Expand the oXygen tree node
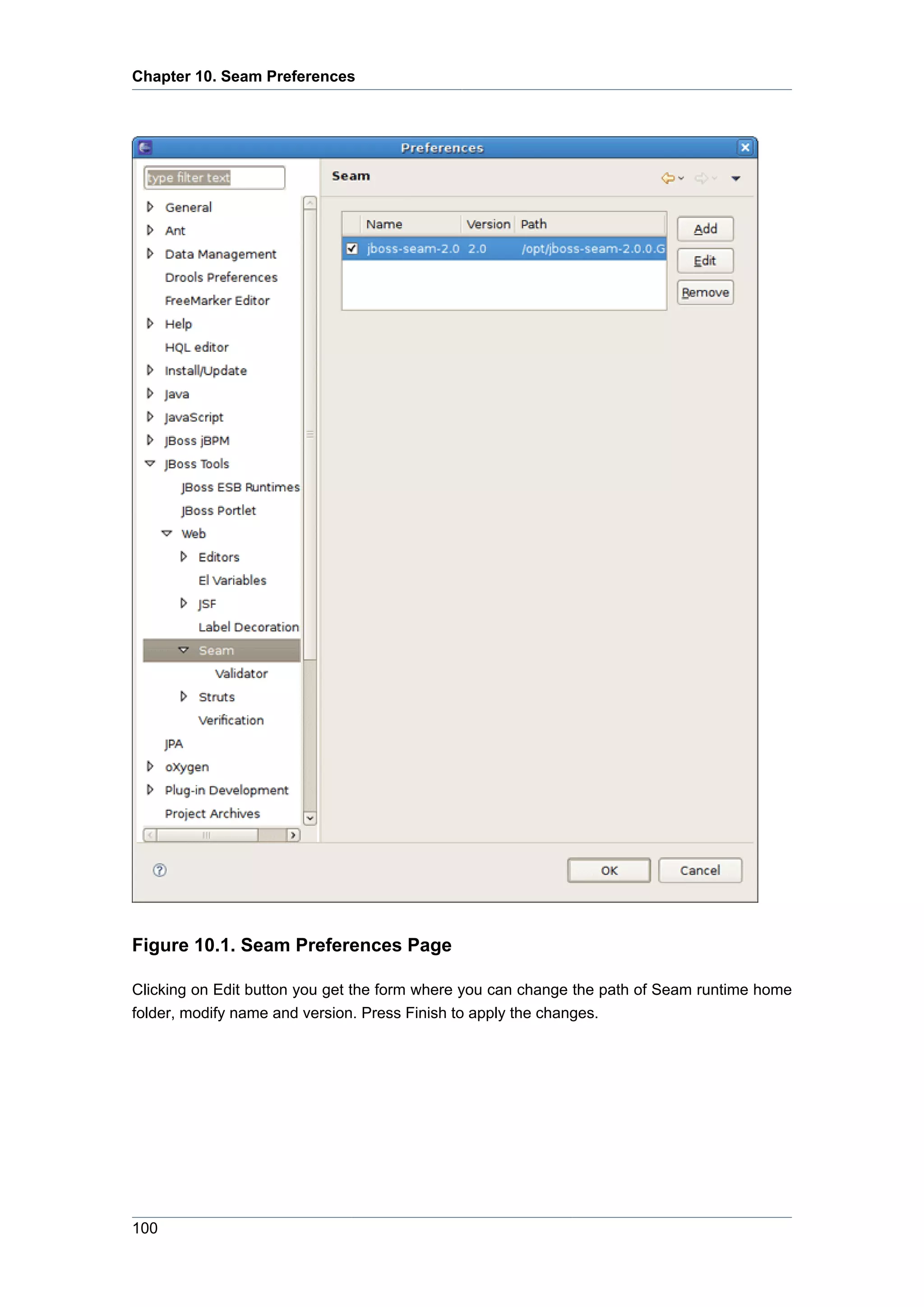Image resolution: width=924 pixels, height=1307 pixels. coord(150,766)
